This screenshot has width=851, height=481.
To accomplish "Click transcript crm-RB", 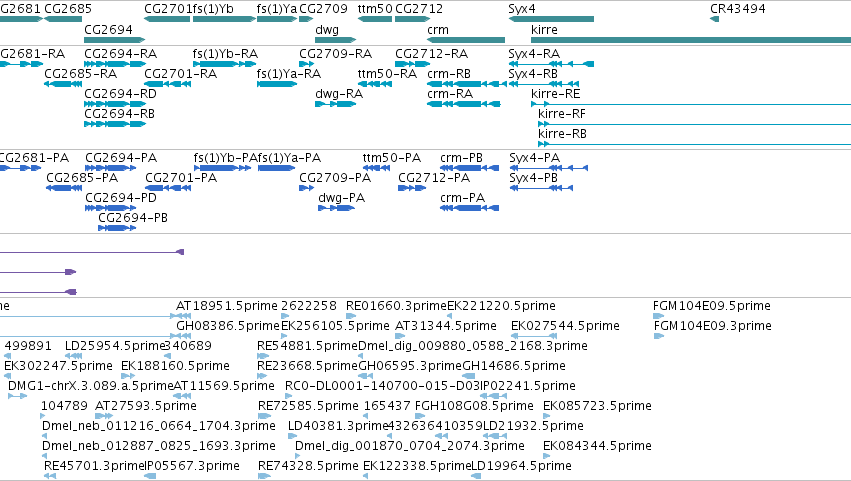I will tap(449, 74).
